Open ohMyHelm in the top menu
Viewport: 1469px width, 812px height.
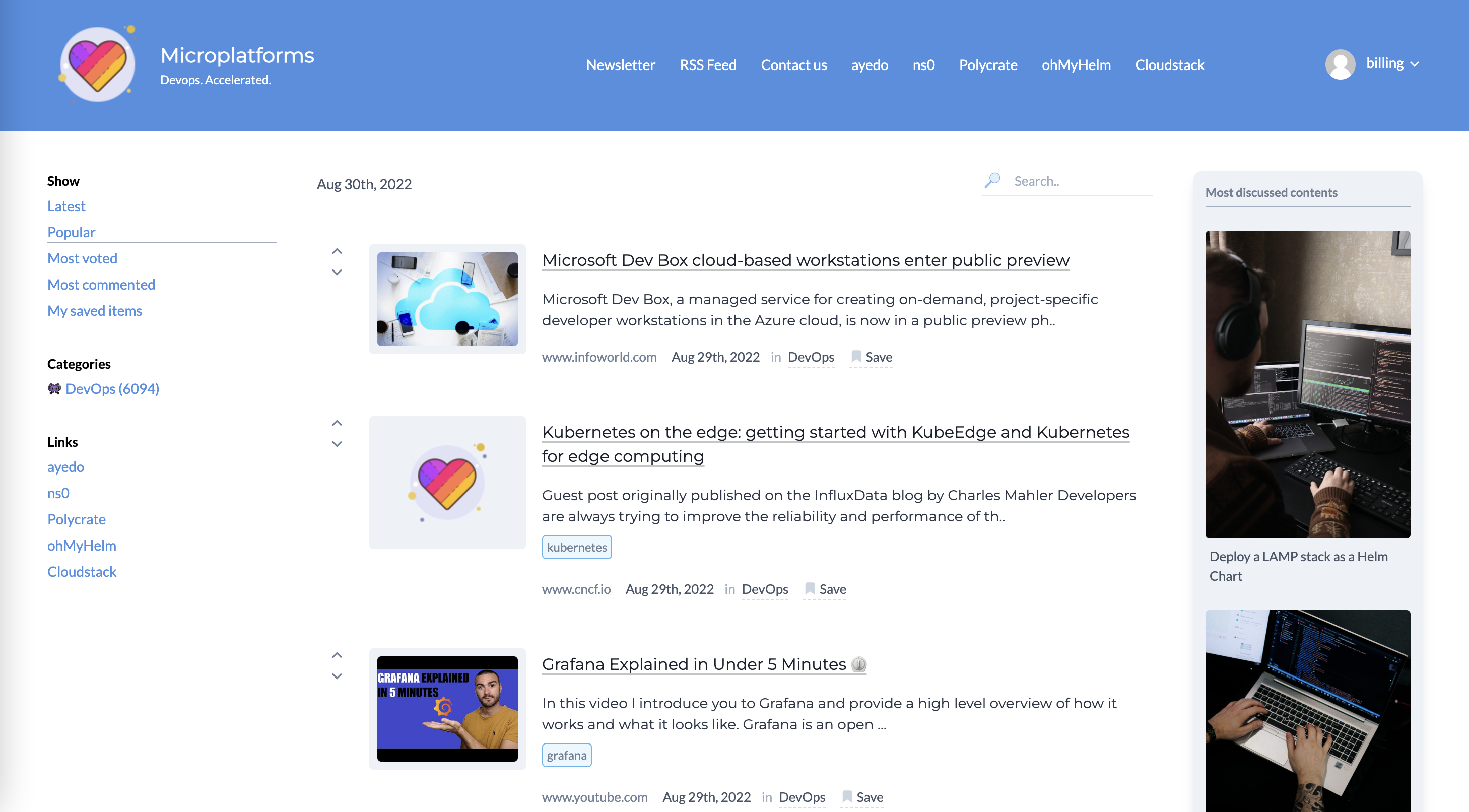[x=1076, y=65]
